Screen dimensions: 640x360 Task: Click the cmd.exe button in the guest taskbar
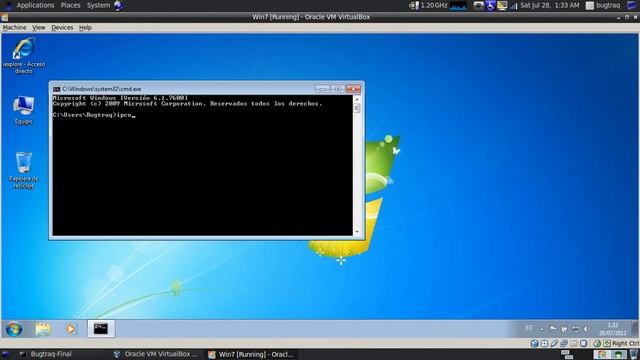click(101, 329)
